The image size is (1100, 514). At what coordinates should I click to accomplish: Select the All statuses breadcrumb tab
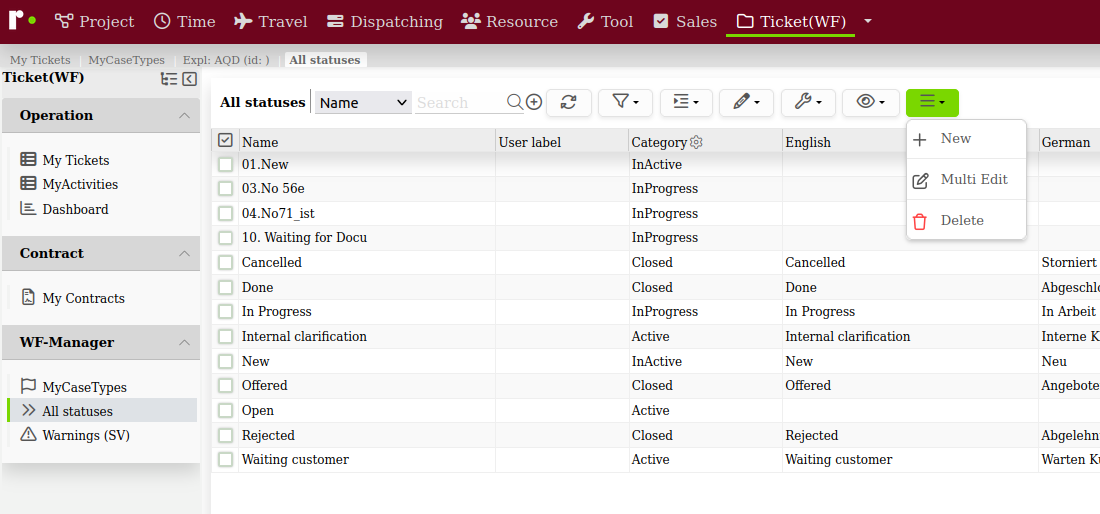tap(325, 60)
